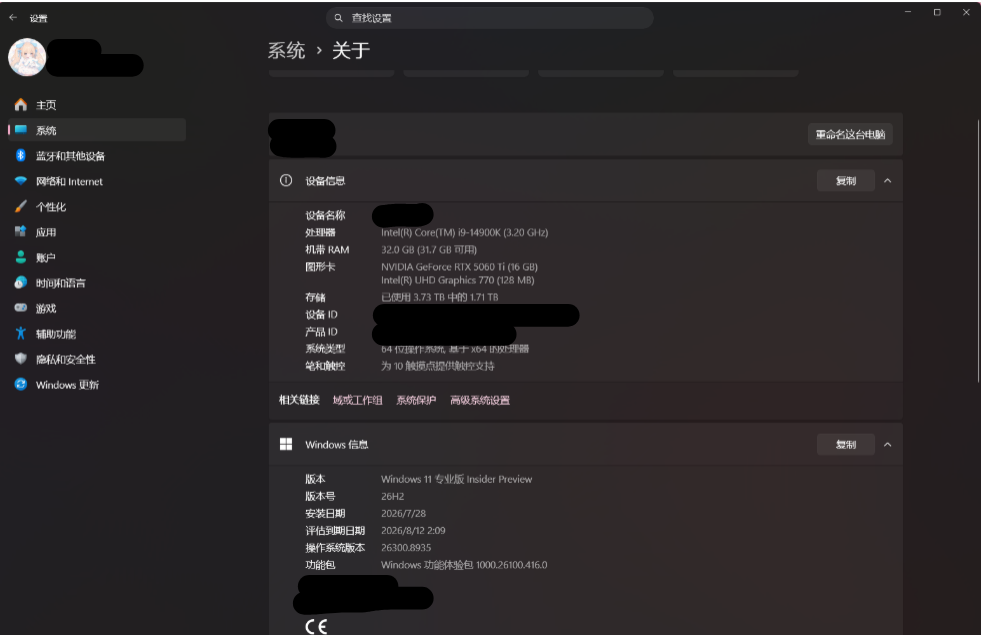Open the 高级系统设置 link

click(480, 400)
